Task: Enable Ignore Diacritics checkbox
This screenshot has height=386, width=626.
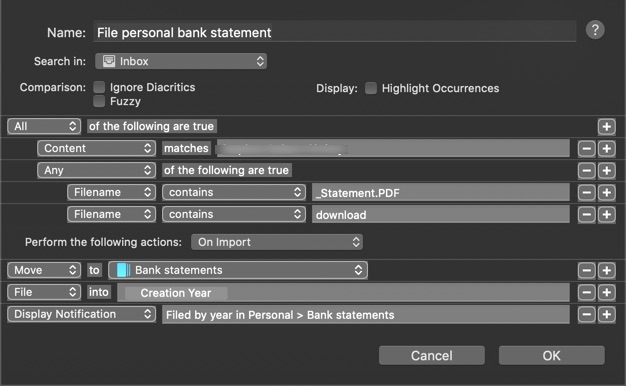Action: pyautogui.click(x=99, y=87)
